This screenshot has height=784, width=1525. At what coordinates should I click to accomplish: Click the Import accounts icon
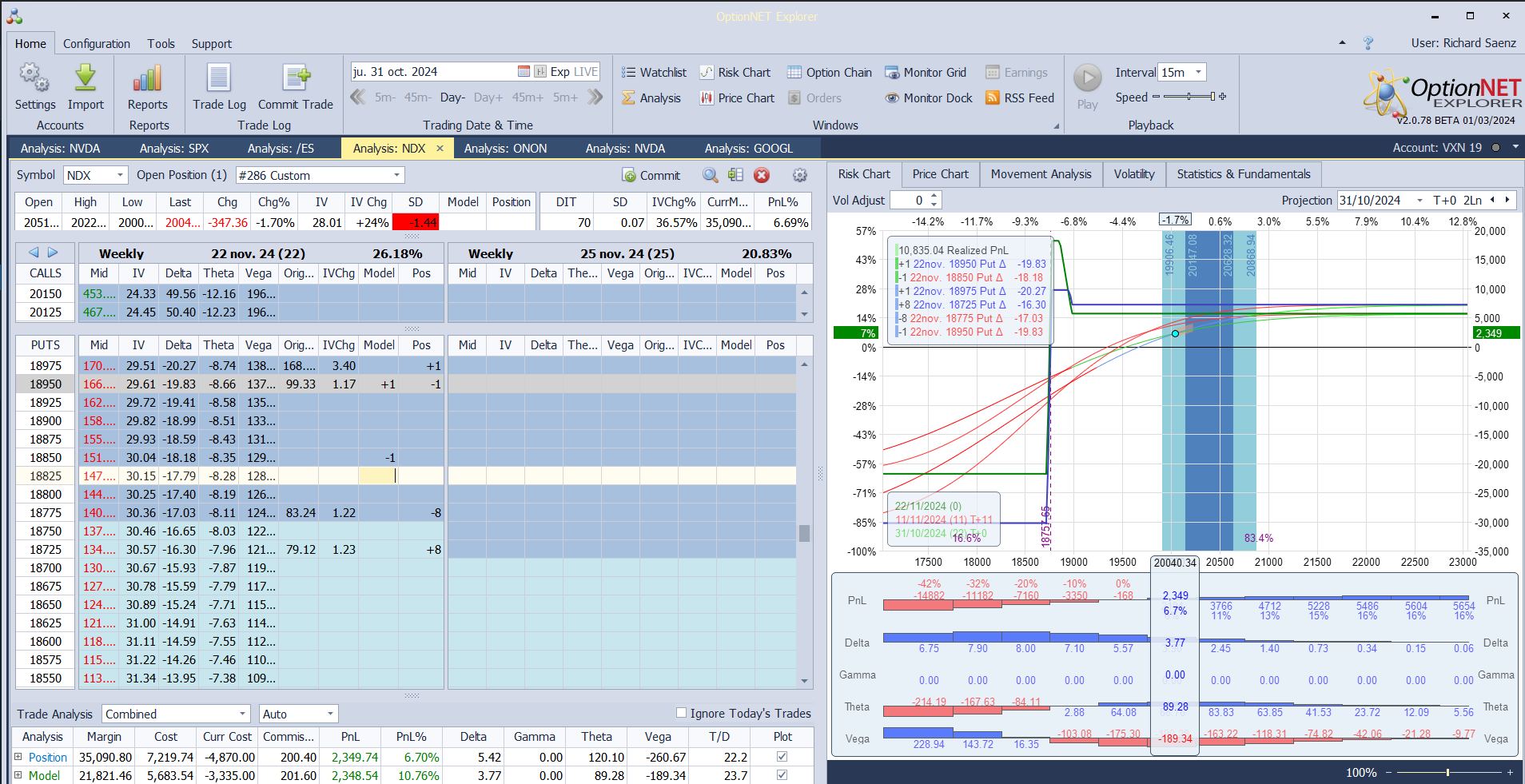pyautogui.click(x=86, y=87)
